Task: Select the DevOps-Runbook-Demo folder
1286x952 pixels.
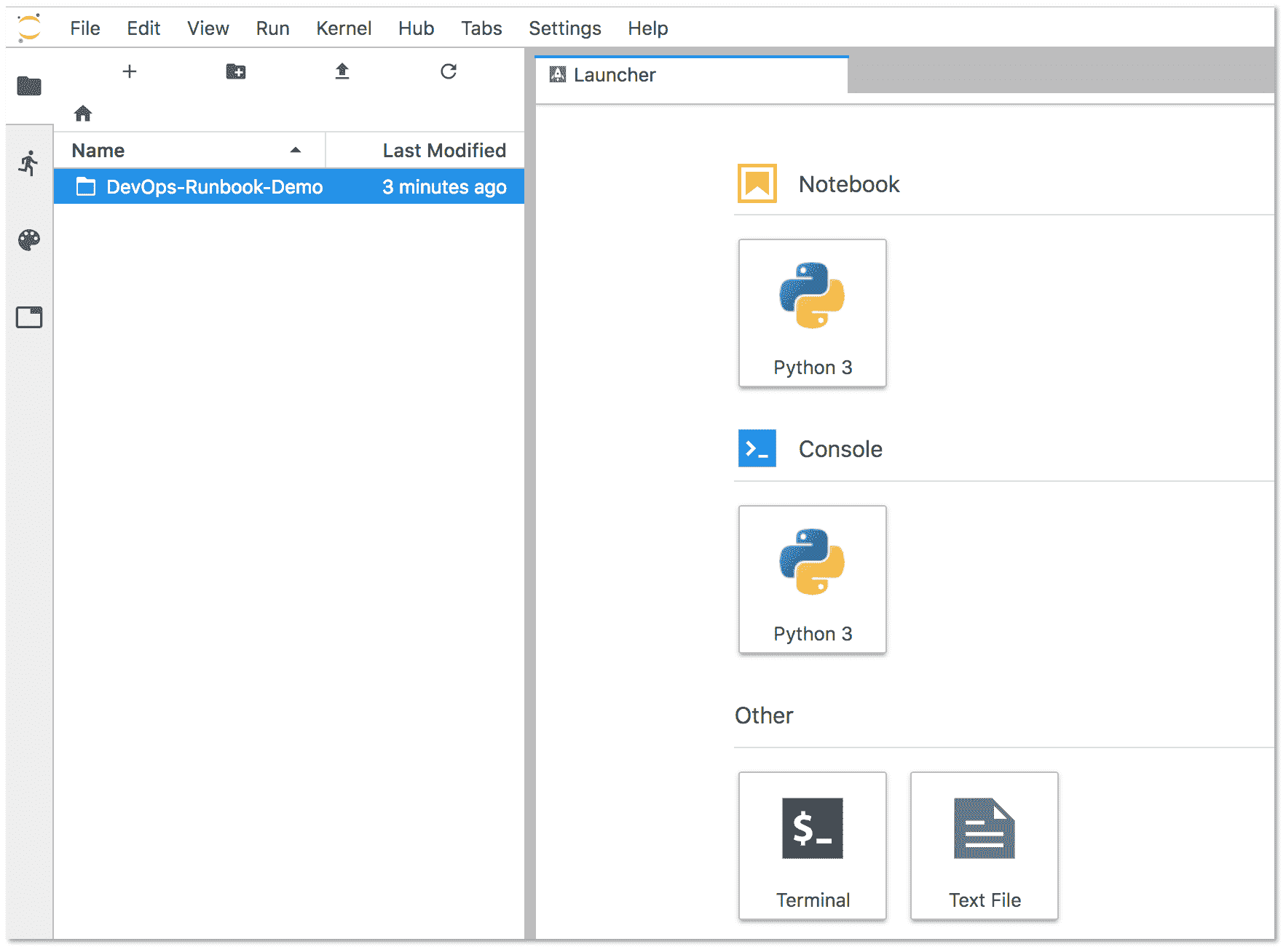Action: pos(214,187)
